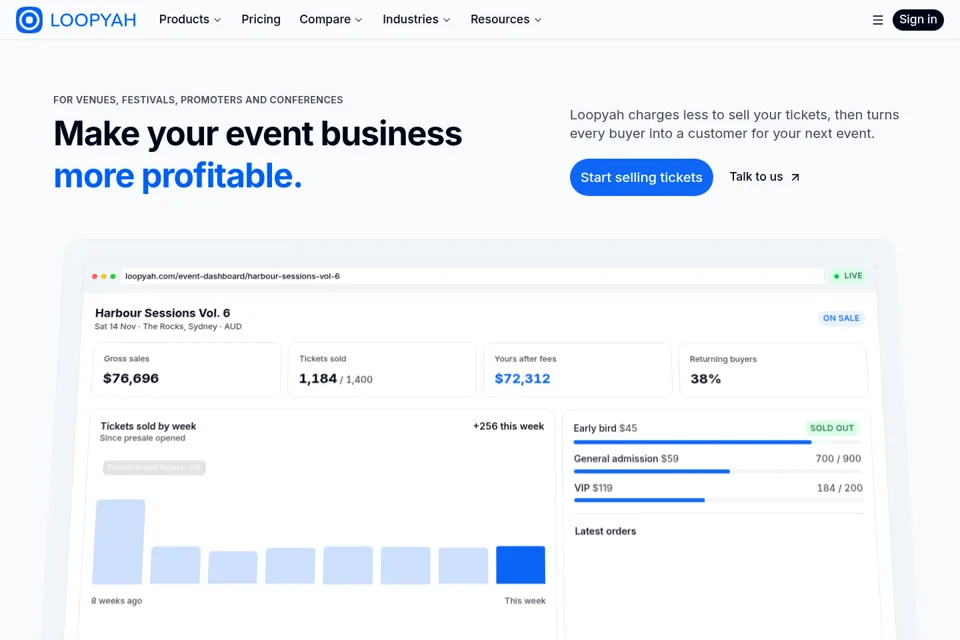Viewport: 960px width, 640px height.
Task: Click the $76,696 gross sales value
Action: click(131, 378)
